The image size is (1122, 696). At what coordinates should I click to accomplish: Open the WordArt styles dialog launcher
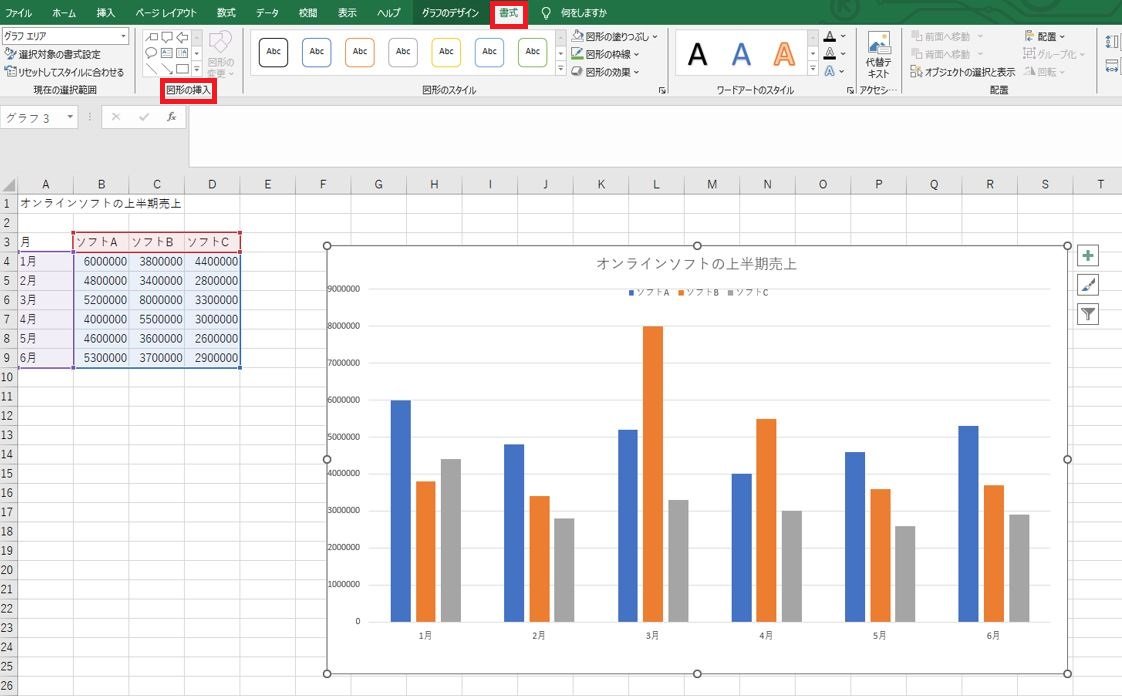click(850, 90)
